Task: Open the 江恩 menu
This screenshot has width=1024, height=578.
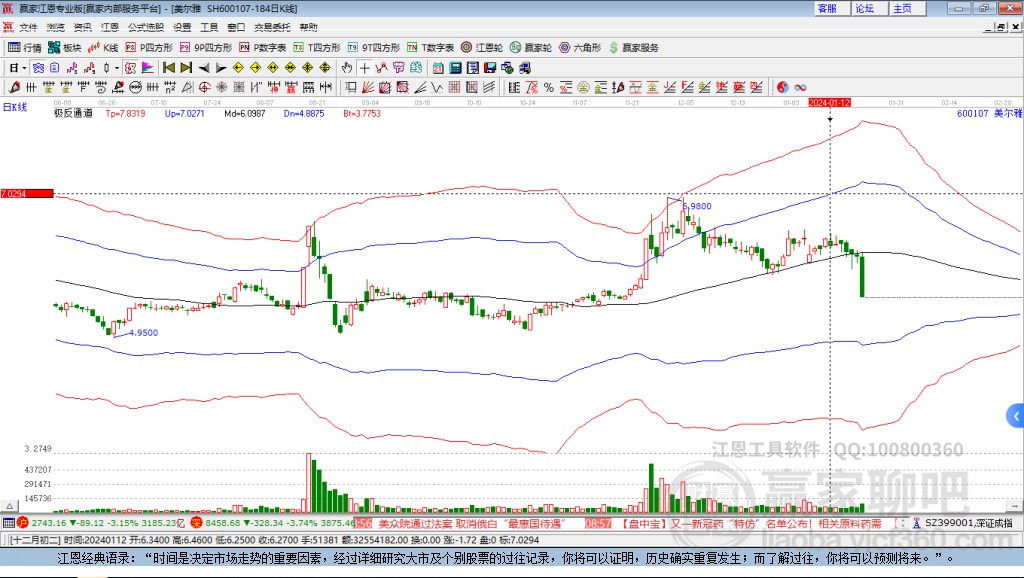Action: (110, 27)
